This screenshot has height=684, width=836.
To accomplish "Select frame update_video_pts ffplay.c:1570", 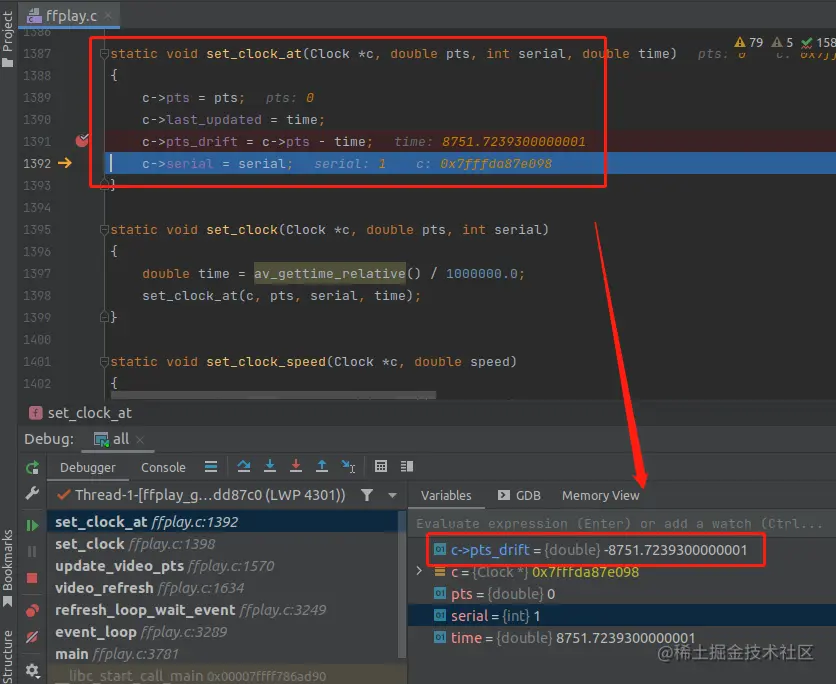I will [223, 566].
